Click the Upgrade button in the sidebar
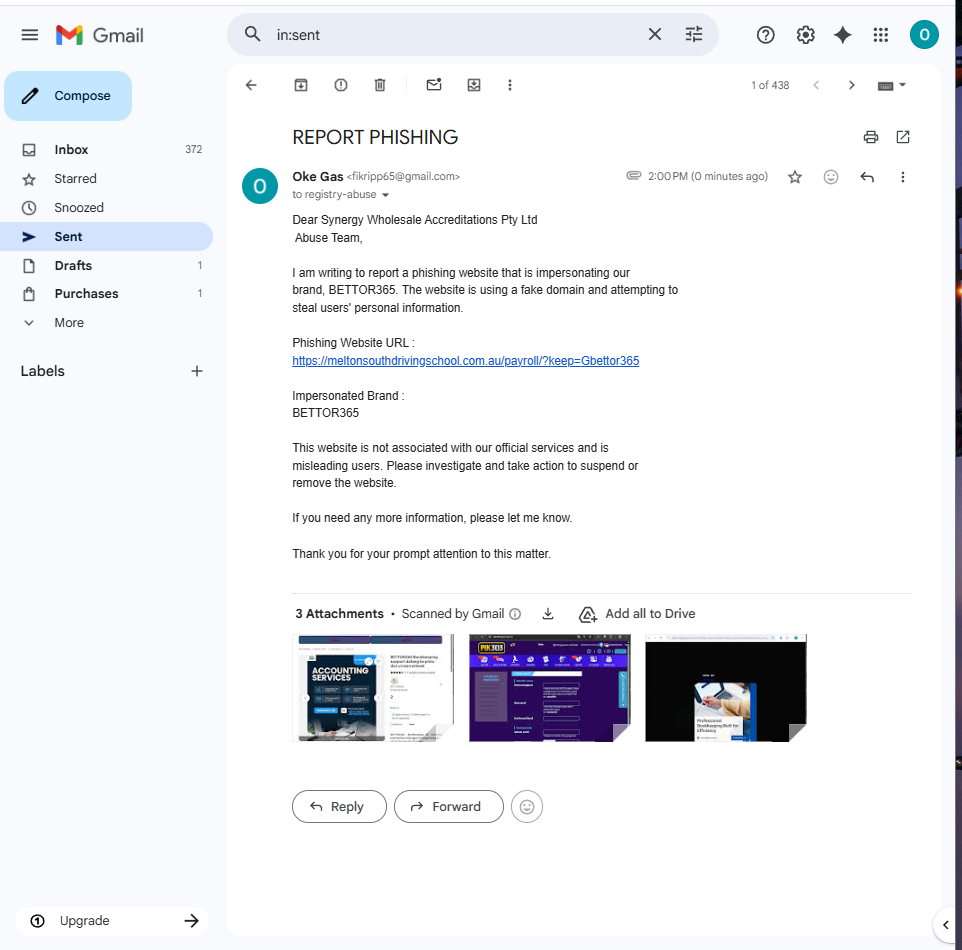The height and width of the screenshot is (950, 962). click(x=112, y=921)
